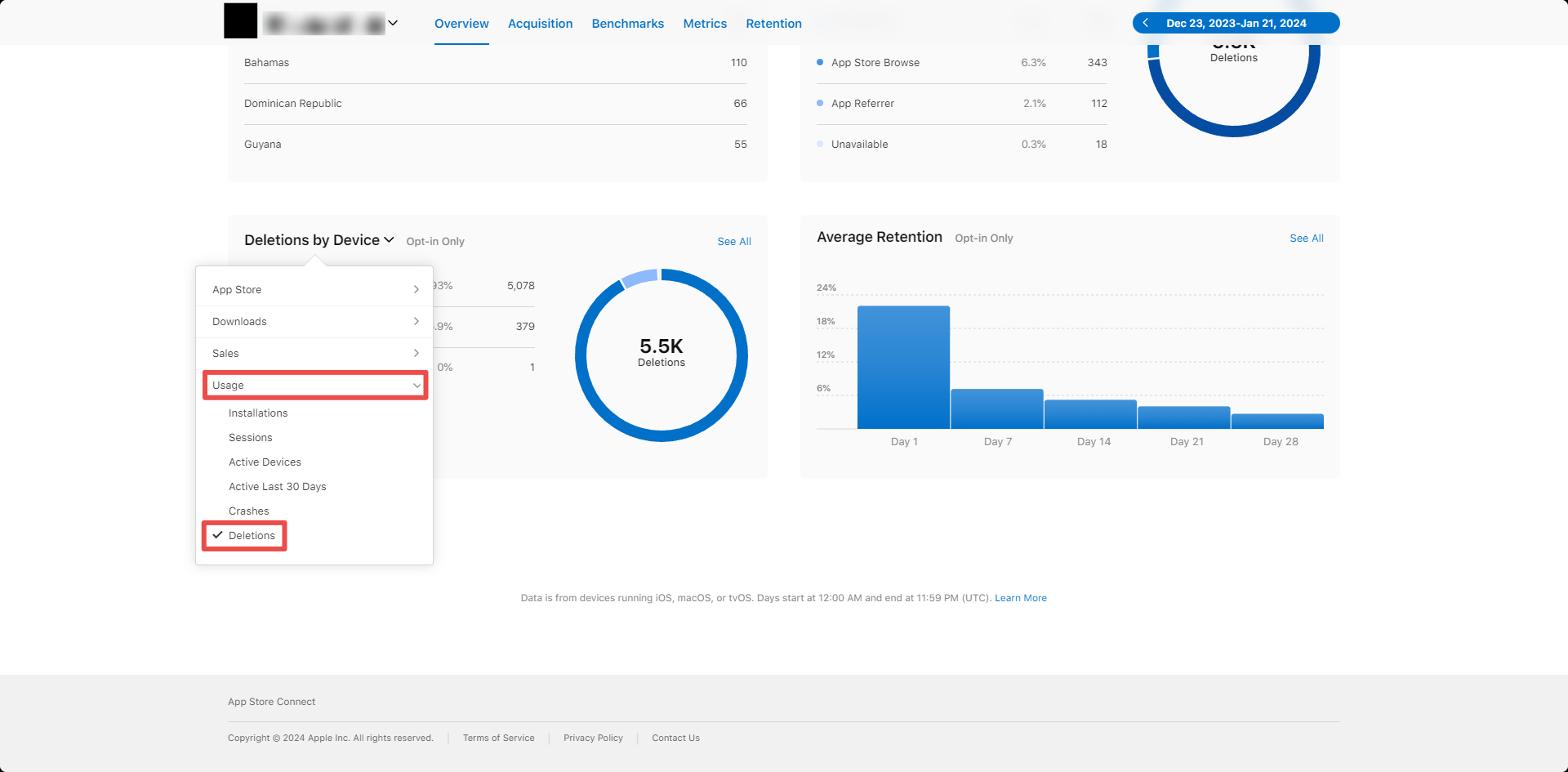Open the Learn More link
This screenshot has width=1568, height=772.
point(1021,598)
